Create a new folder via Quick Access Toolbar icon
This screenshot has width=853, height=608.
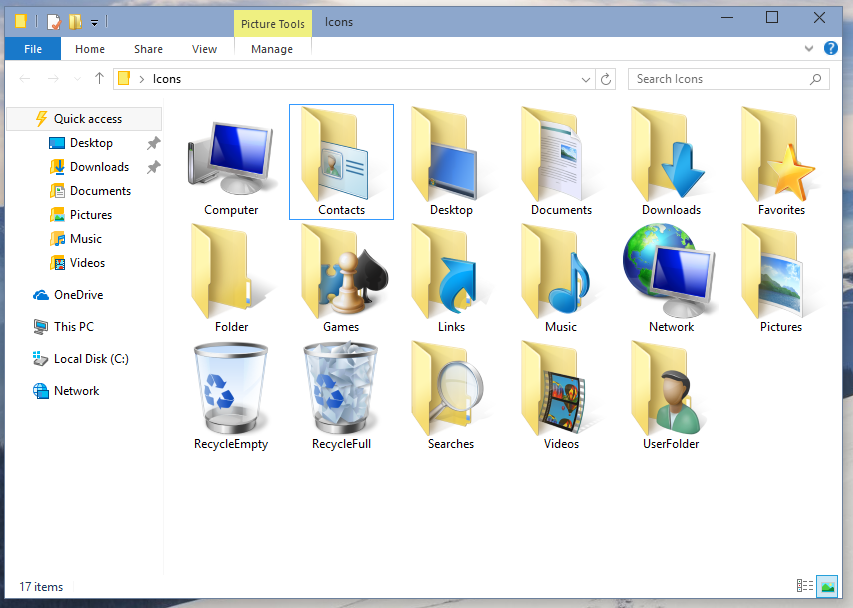coord(74,21)
